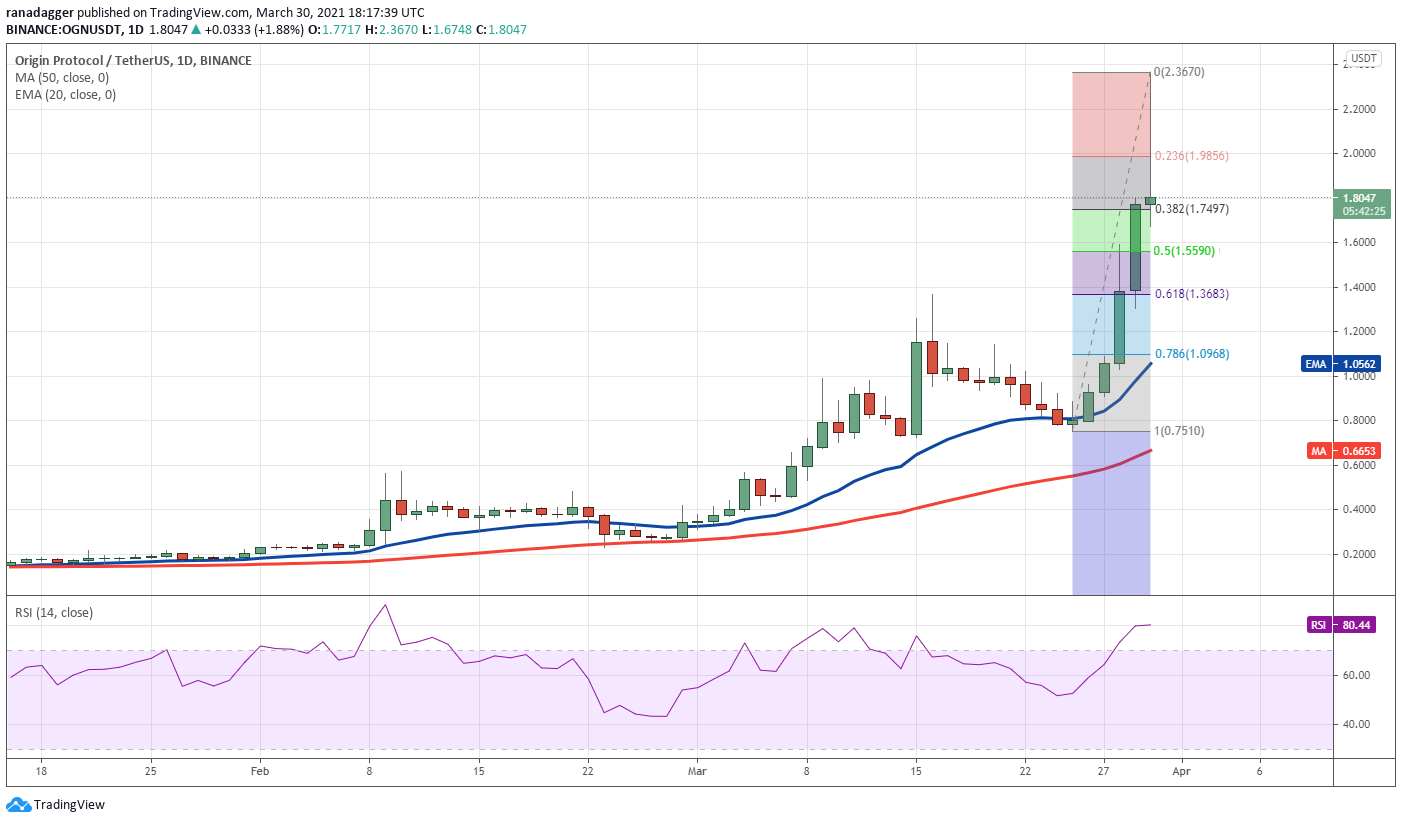1402x823 pixels.
Task: Click the blue EMA price tag
Action: pos(1339,364)
